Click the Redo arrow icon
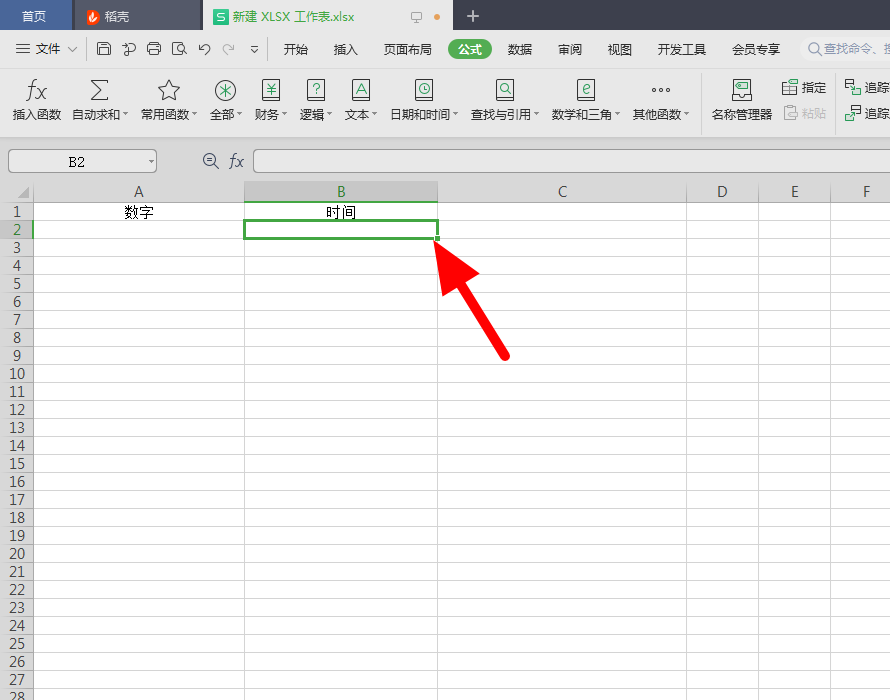 click(229, 49)
